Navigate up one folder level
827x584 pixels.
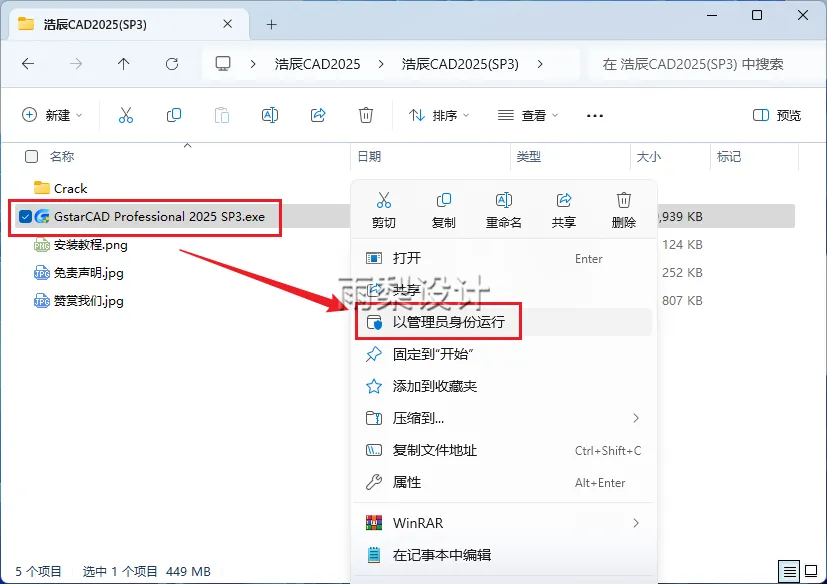coord(123,64)
